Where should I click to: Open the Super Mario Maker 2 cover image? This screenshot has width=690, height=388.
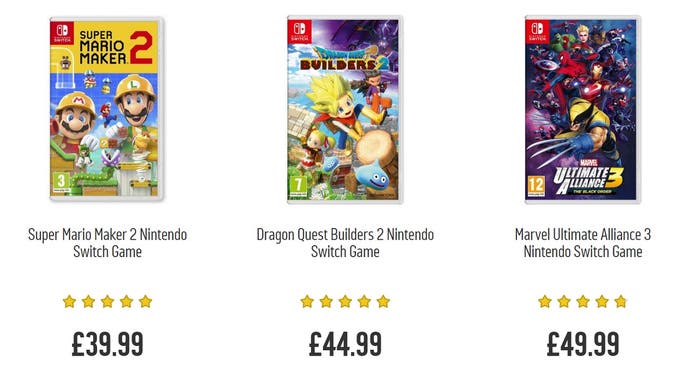point(107,109)
